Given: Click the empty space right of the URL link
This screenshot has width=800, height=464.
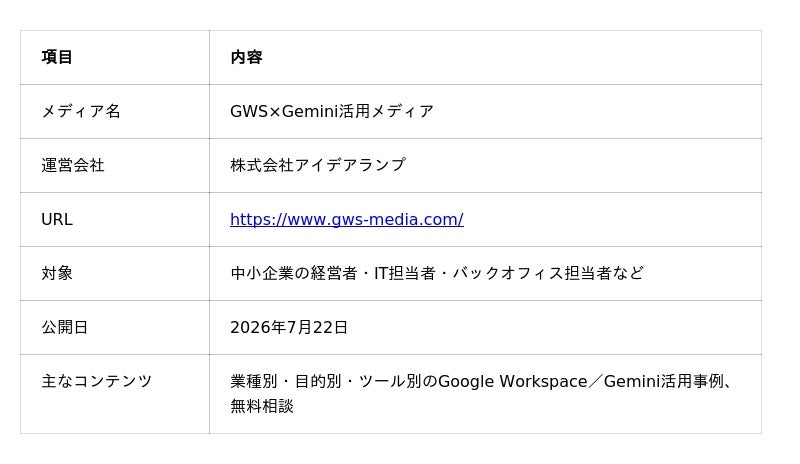Looking at the screenshot, I should click(x=612, y=219).
